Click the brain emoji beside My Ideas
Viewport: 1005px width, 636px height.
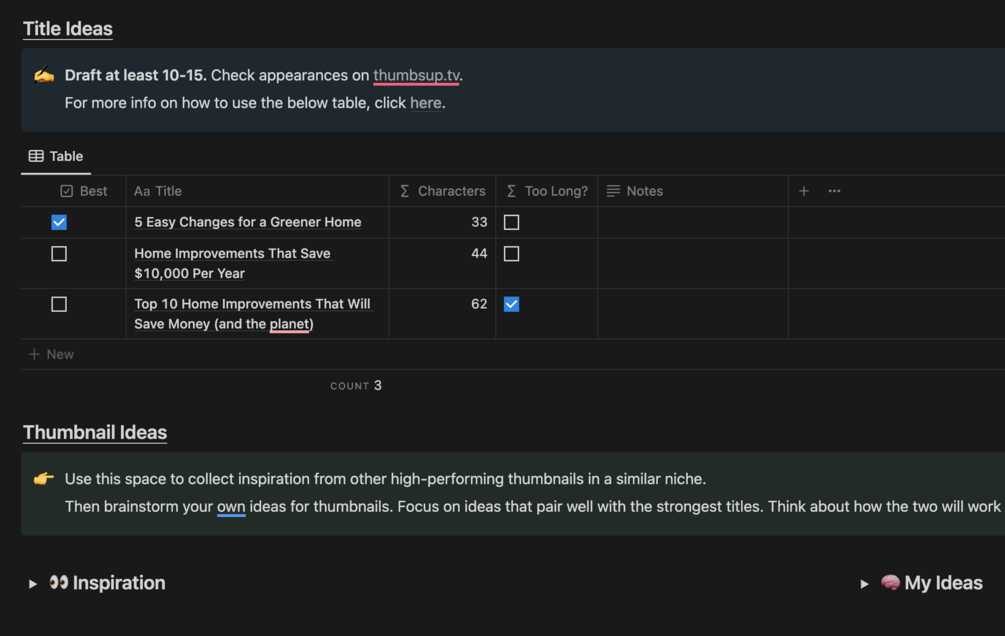tap(890, 582)
